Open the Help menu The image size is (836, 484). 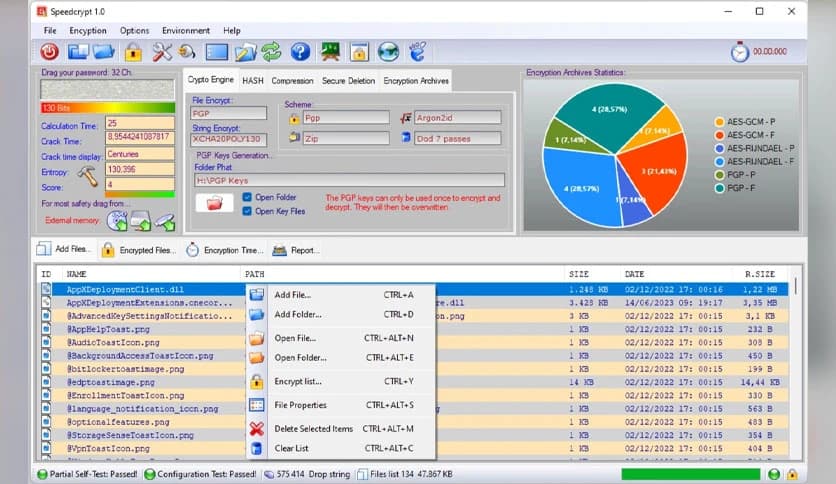click(x=231, y=30)
